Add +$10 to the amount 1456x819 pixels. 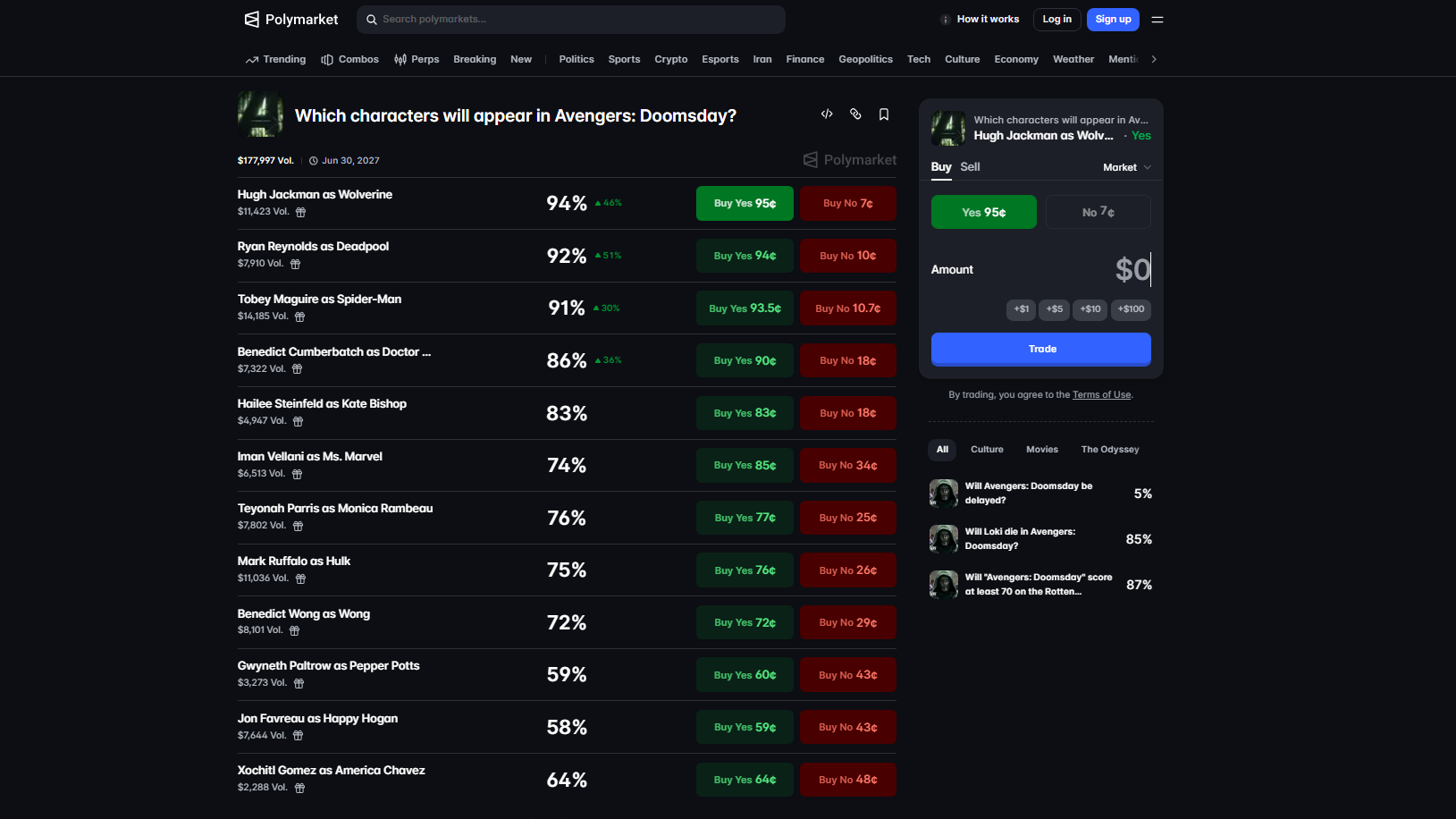tap(1090, 309)
